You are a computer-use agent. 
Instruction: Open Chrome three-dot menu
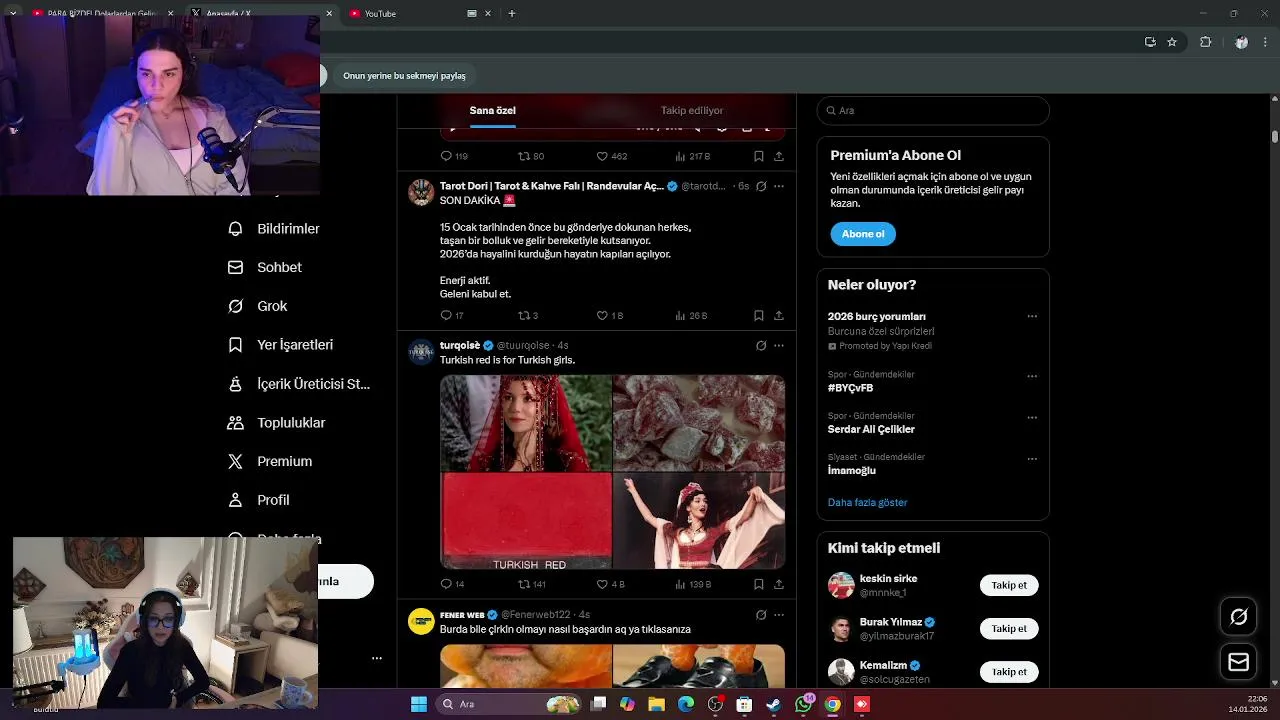[x=1267, y=42]
